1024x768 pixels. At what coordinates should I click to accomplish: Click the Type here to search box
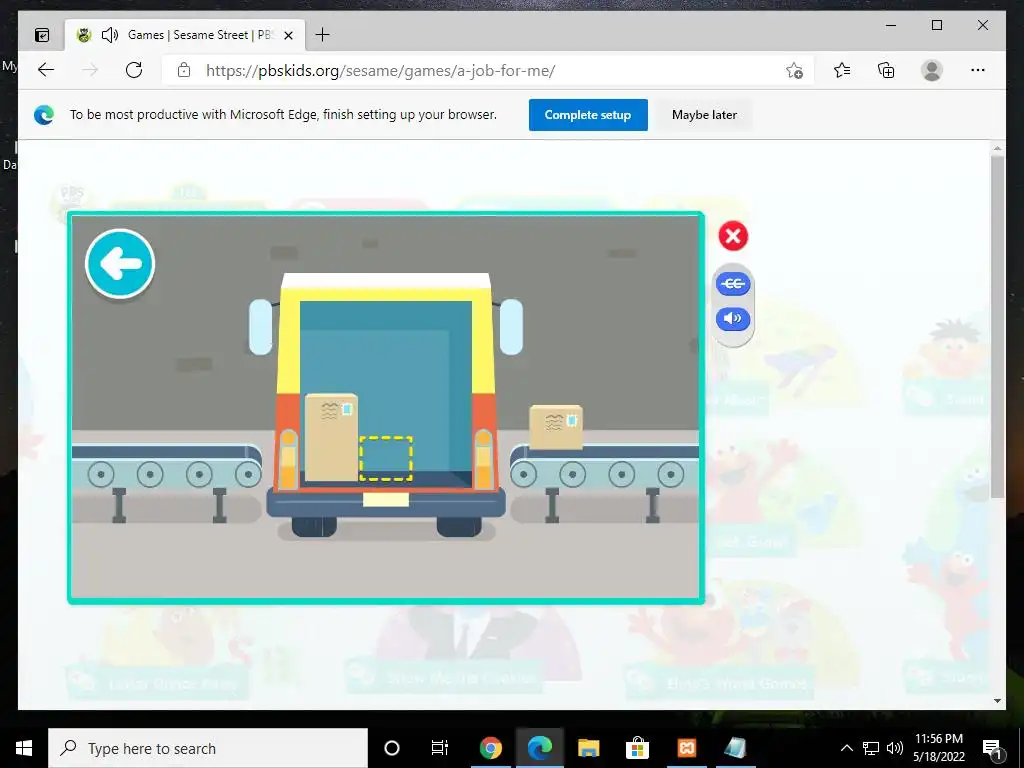208,748
